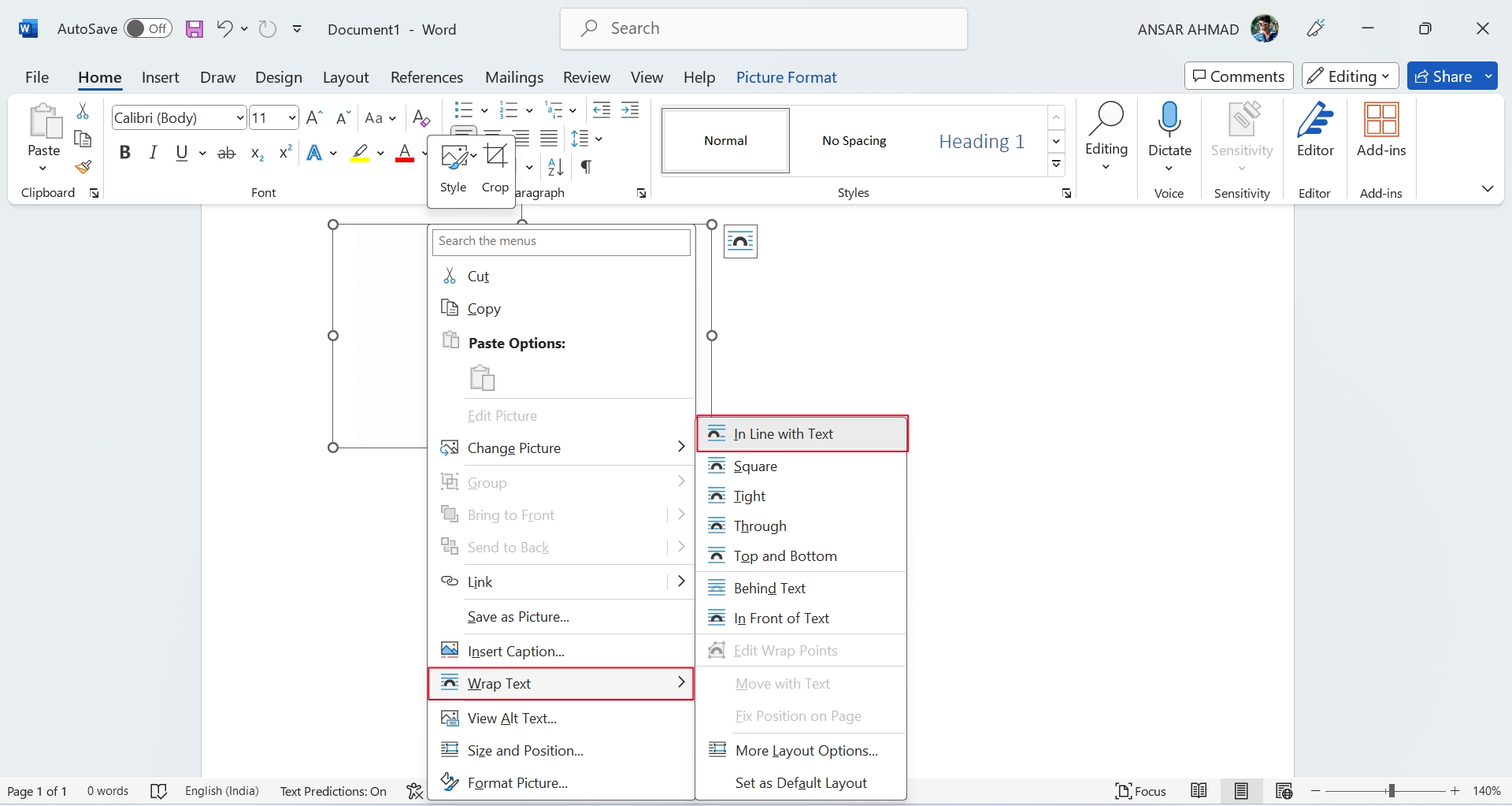Toggle bold formatting
Viewport: 1512px width, 806px height.
(x=125, y=153)
